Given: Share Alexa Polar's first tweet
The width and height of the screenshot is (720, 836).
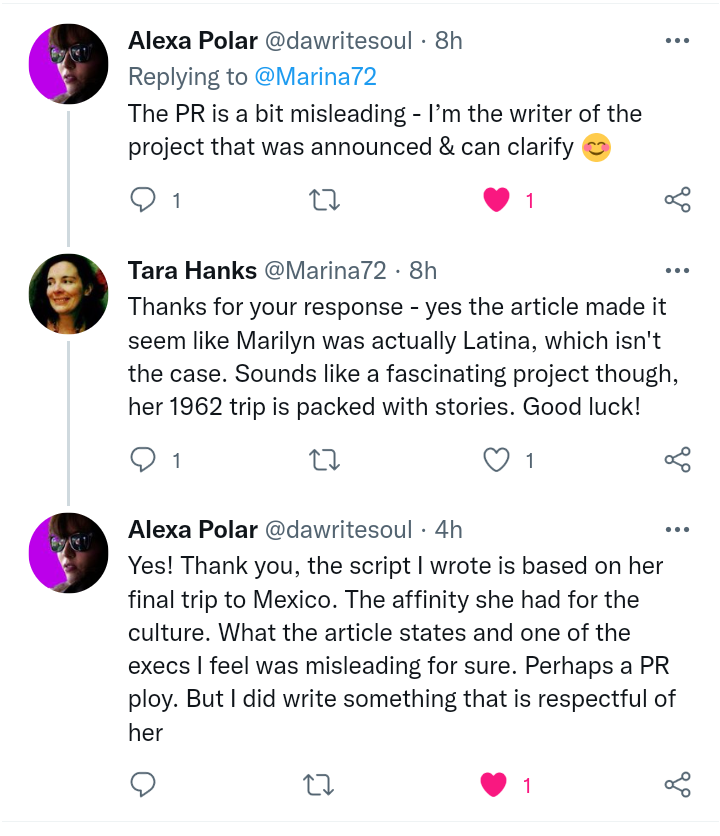Looking at the screenshot, I should [677, 200].
